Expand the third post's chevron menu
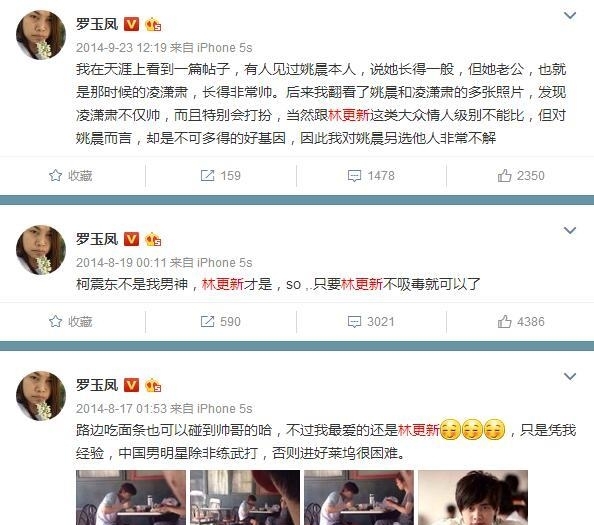This screenshot has height=525, width=594. click(570, 377)
